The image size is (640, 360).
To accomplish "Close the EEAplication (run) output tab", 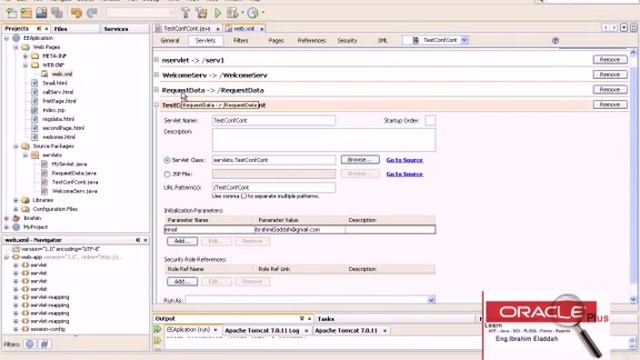I will point(216,330).
